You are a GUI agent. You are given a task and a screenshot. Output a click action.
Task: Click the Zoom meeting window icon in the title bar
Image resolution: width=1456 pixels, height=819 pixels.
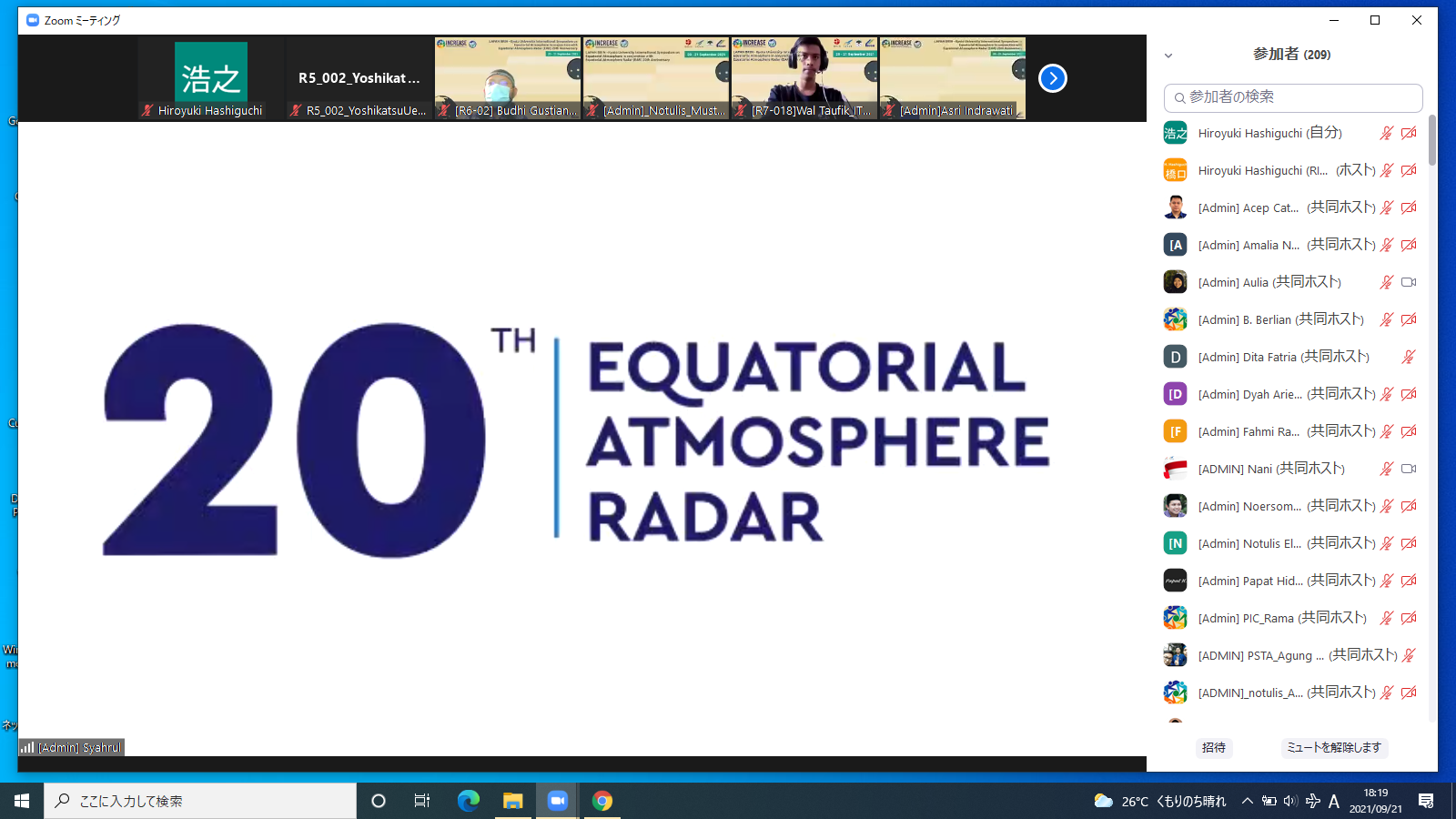tap(33, 20)
